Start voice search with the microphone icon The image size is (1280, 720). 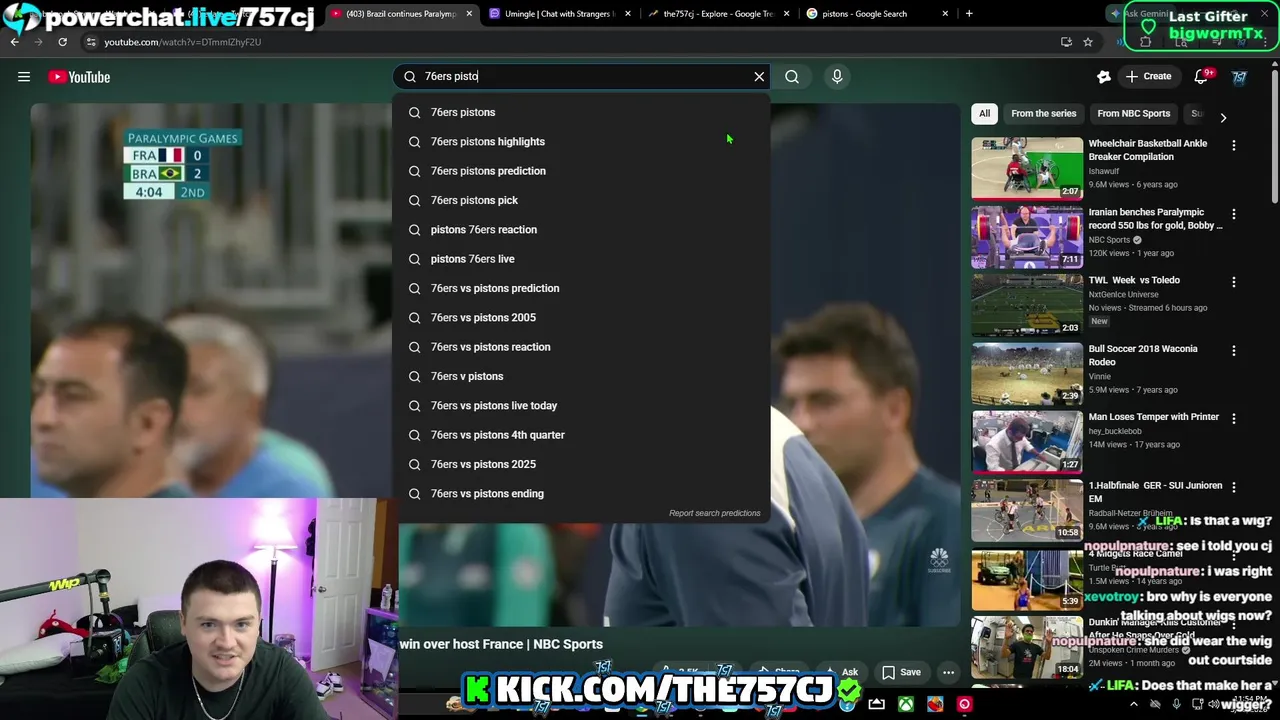[837, 76]
